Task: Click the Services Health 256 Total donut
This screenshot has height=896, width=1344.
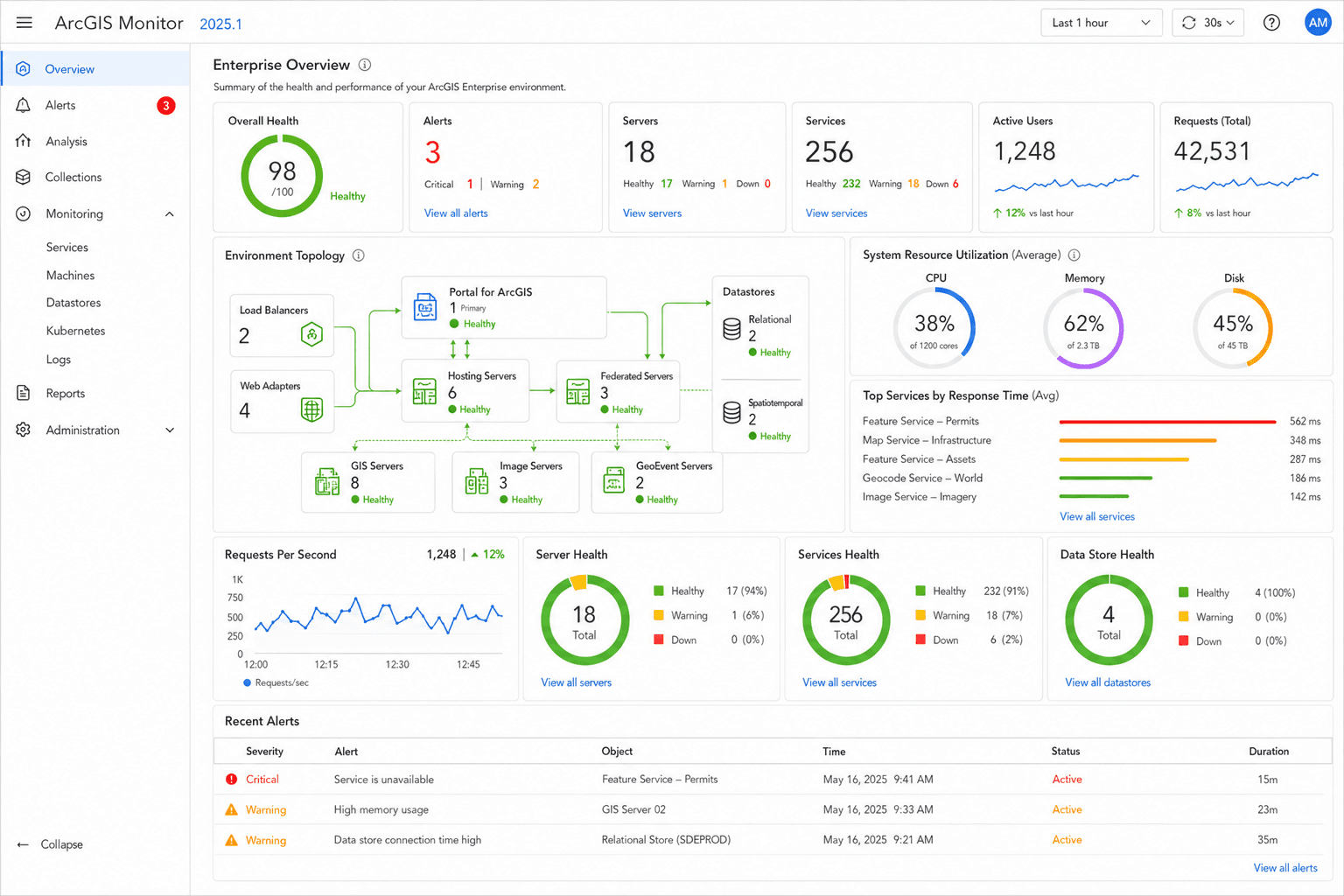Action: 845,620
